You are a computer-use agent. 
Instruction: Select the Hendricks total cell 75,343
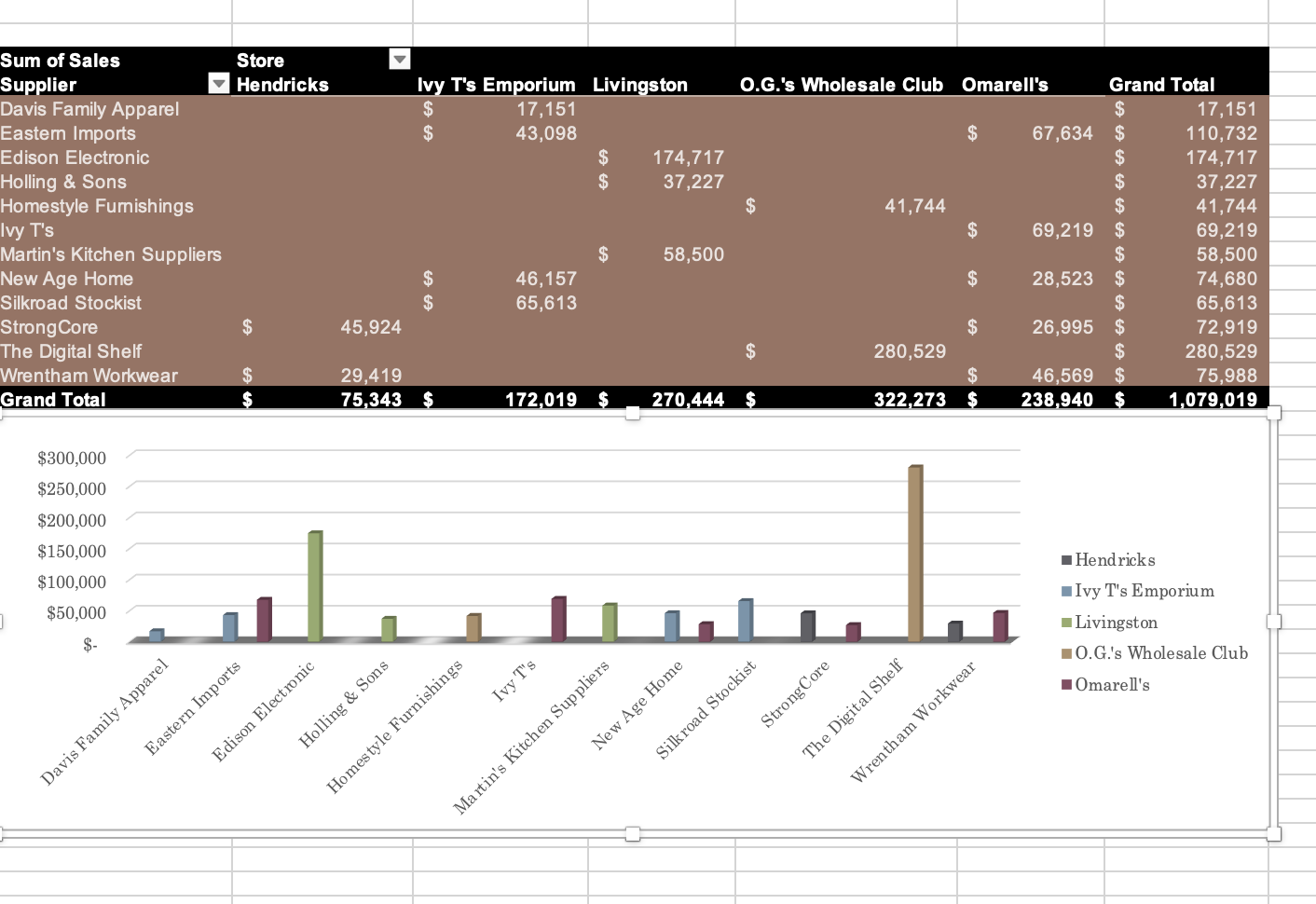click(322, 399)
